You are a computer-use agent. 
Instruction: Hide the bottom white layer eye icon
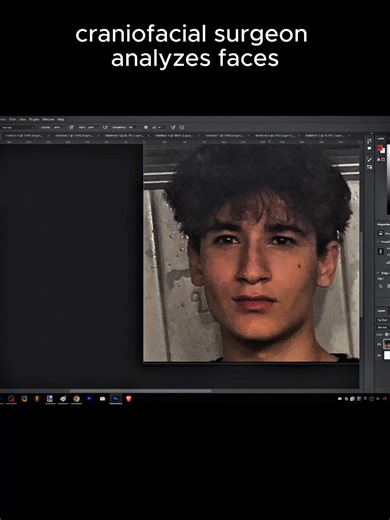tap(379, 355)
